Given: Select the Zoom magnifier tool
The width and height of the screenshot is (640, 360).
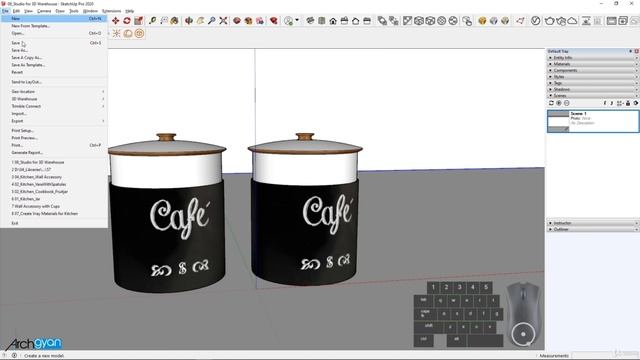Looking at the screenshot, I should click(x=211, y=21).
